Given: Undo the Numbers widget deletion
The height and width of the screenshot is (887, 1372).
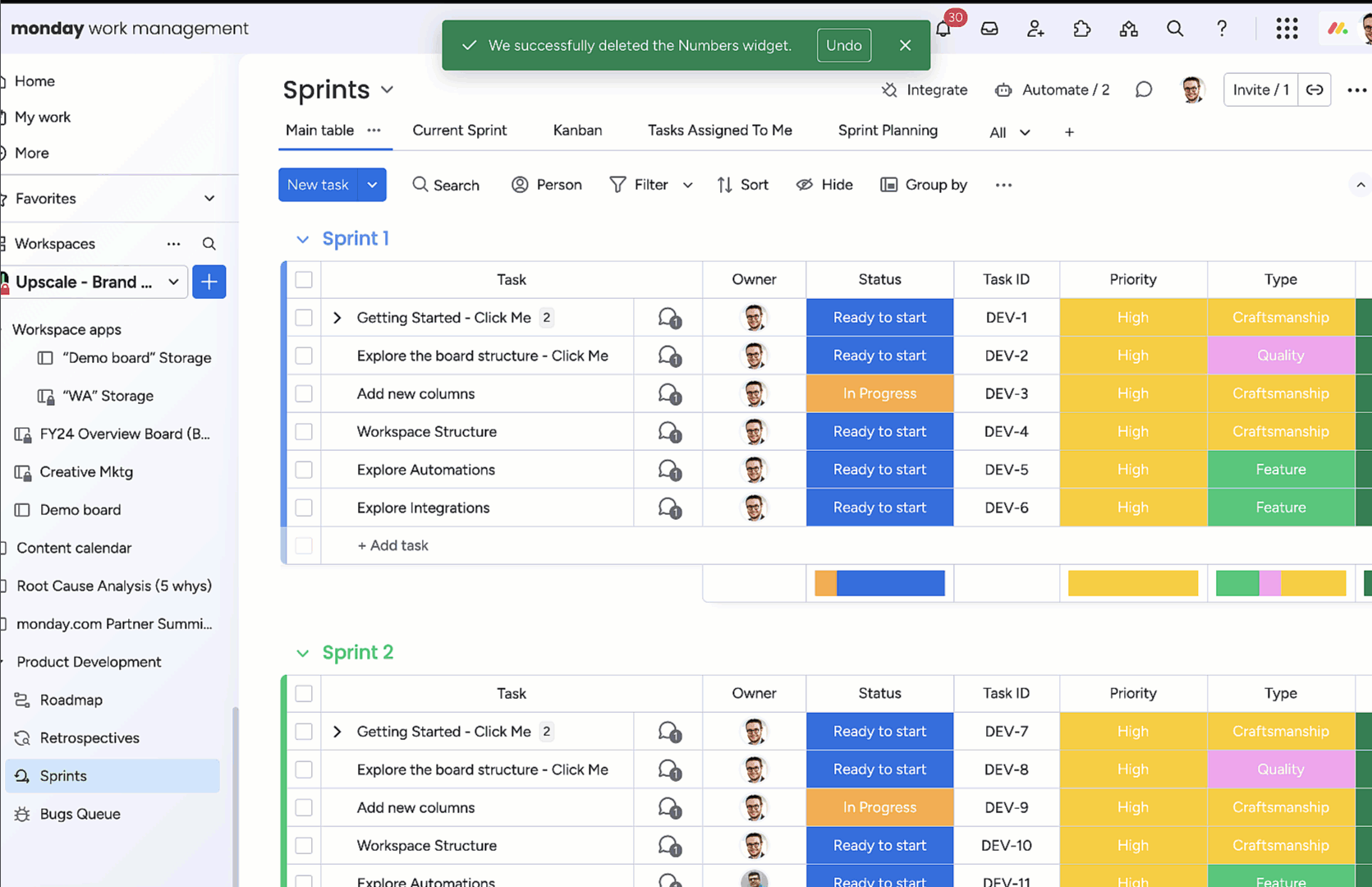Looking at the screenshot, I should (x=844, y=45).
